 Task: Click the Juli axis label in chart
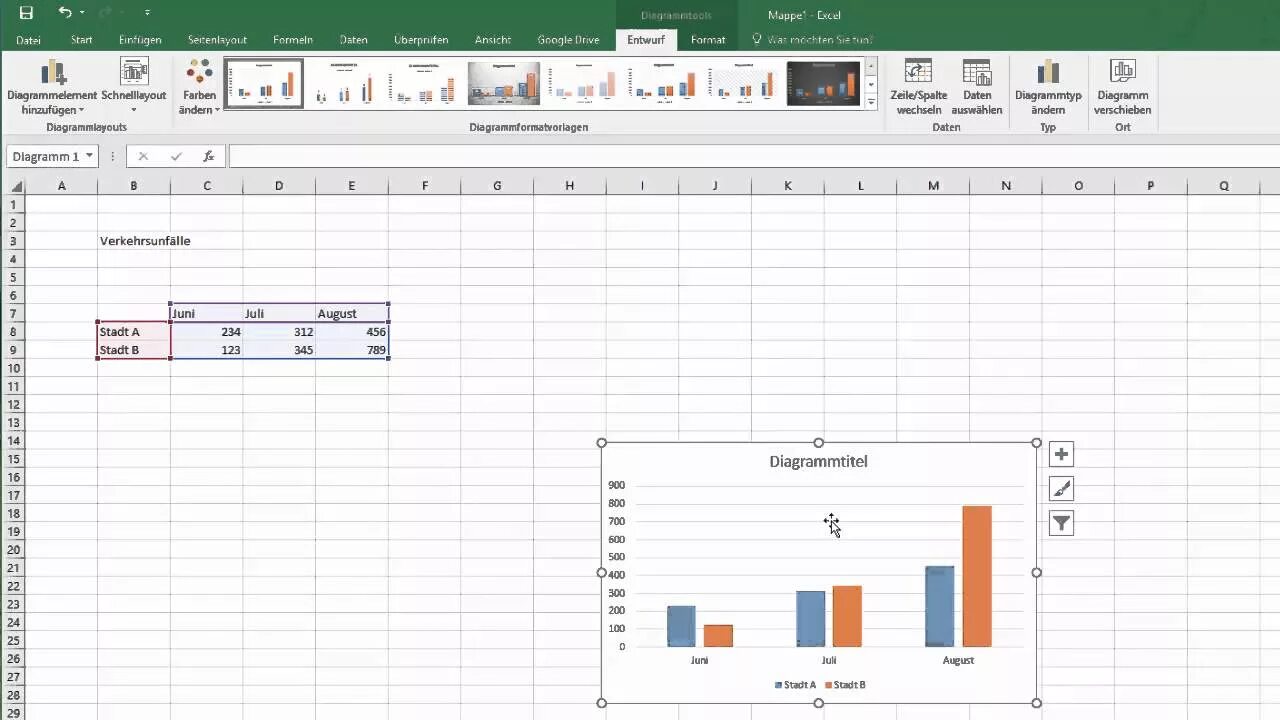pos(829,660)
